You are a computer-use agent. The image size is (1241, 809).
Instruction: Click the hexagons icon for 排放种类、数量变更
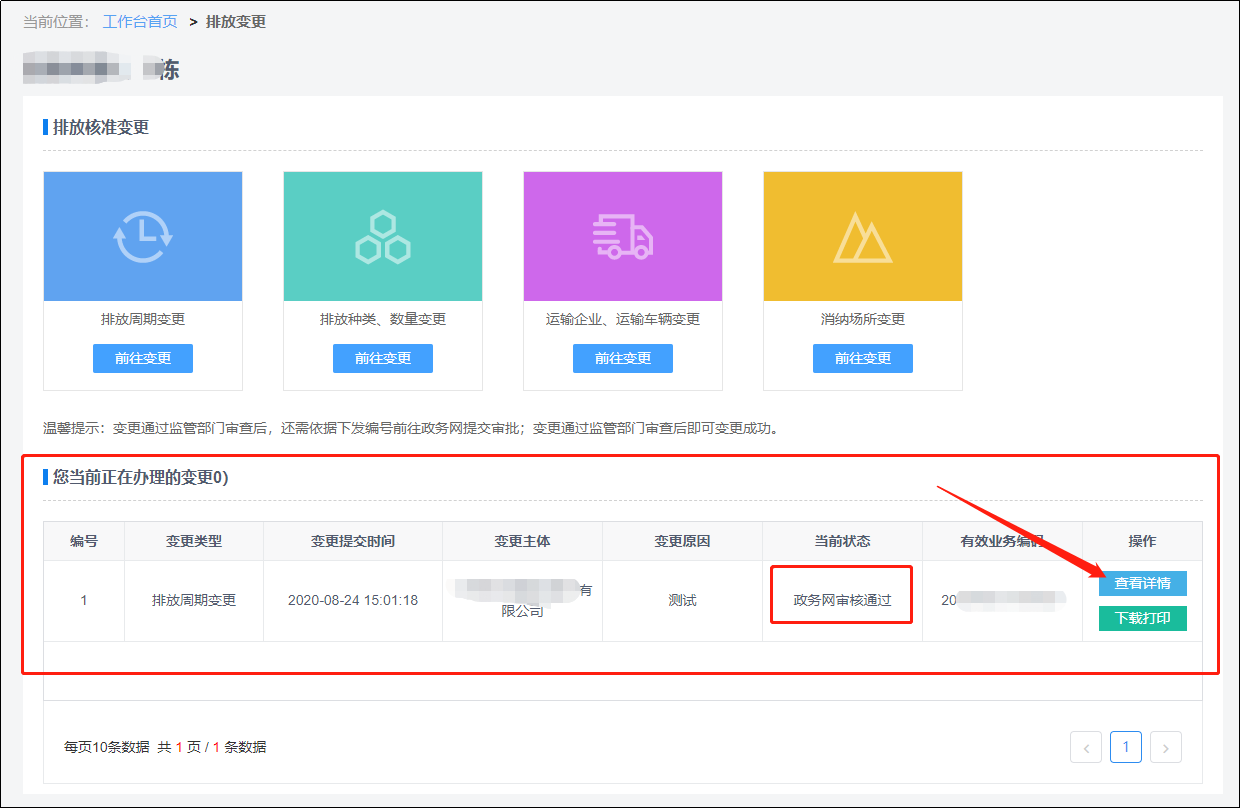[383, 237]
